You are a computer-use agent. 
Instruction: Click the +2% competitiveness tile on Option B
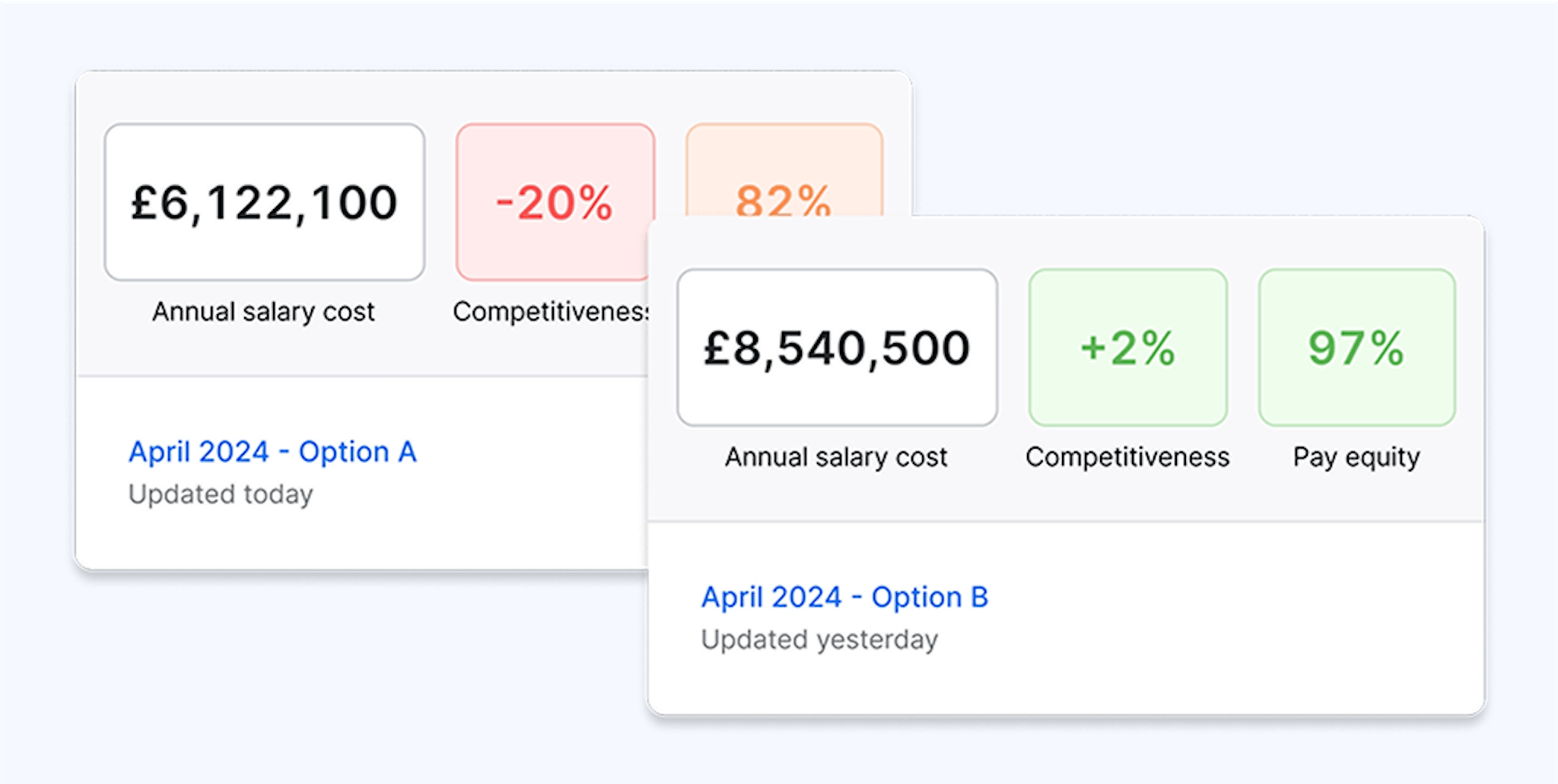tap(1127, 347)
